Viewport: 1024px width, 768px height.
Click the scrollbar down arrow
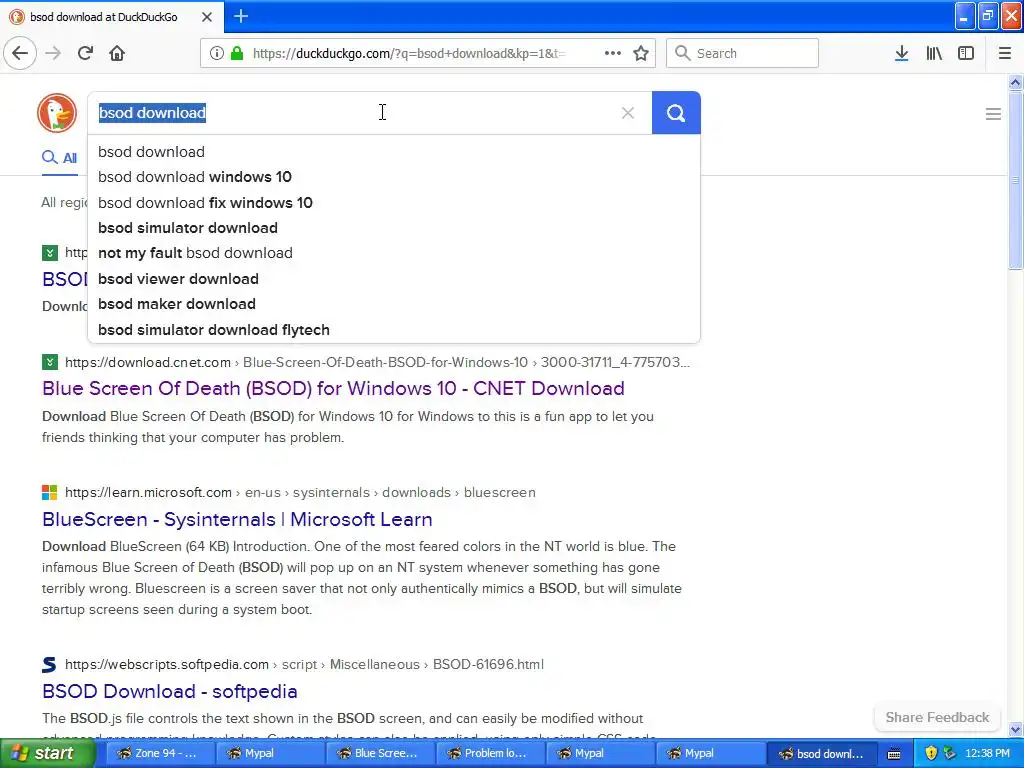[1015, 729]
